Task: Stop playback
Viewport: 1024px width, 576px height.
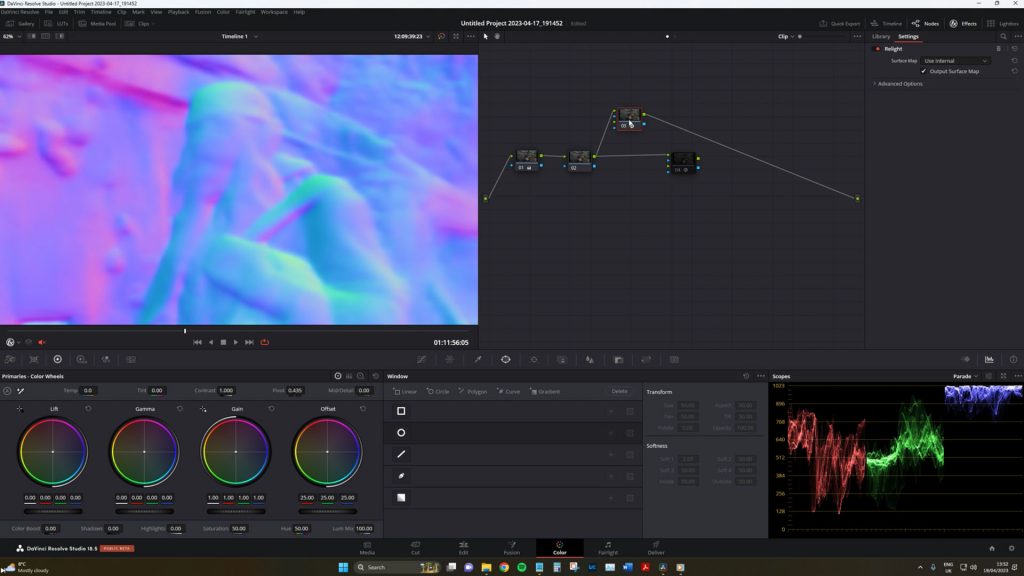Action: pyautogui.click(x=223, y=342)
